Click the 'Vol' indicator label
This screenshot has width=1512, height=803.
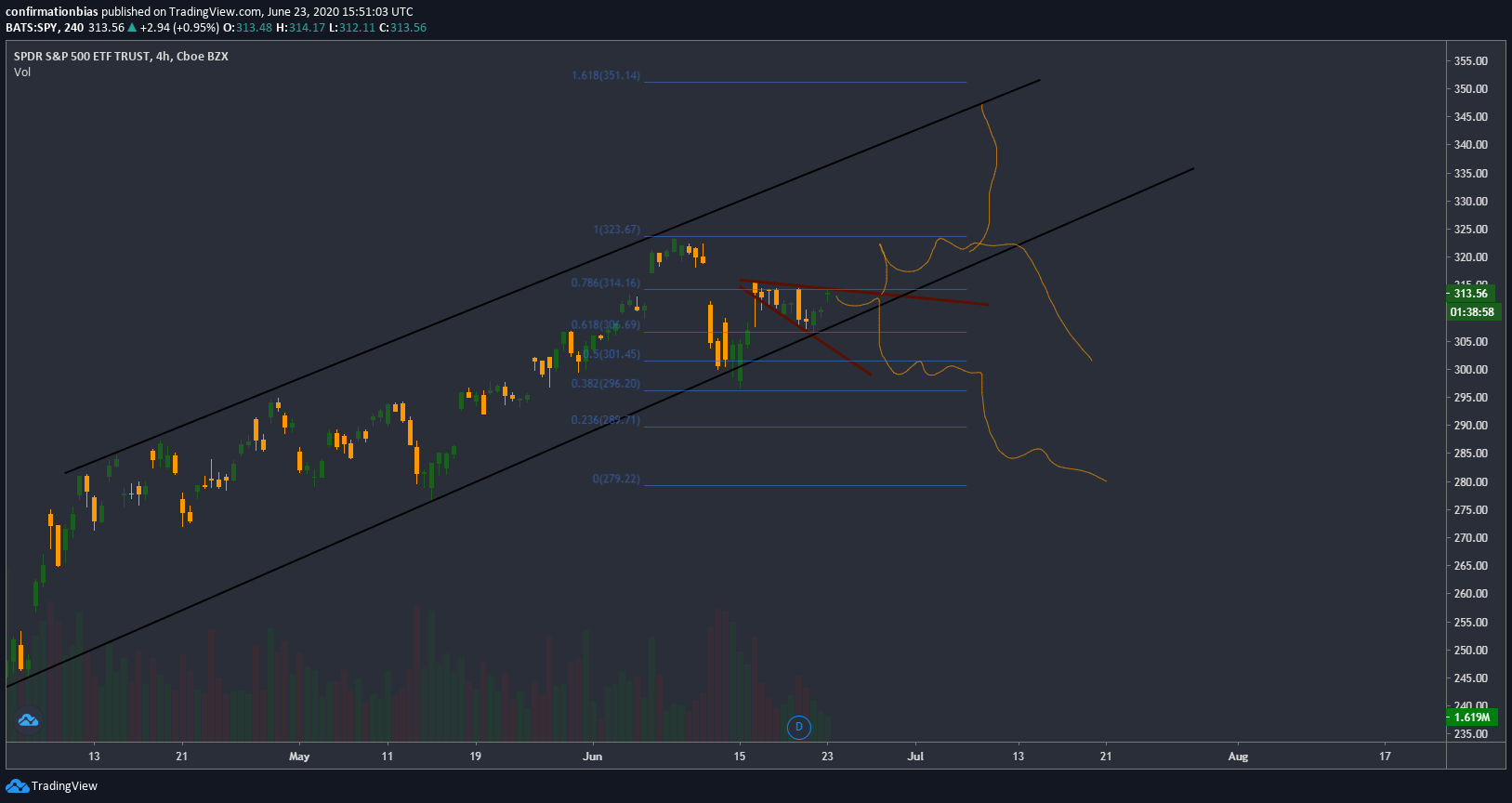coord(22,72)
